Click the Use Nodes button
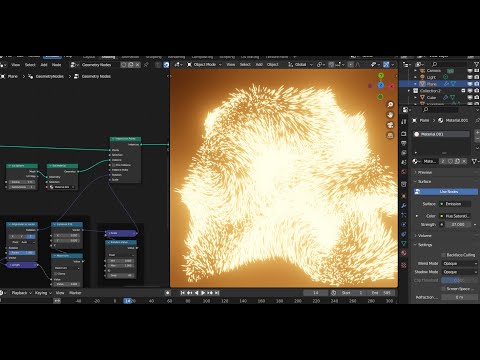480x360 pixels. [446, 192]
